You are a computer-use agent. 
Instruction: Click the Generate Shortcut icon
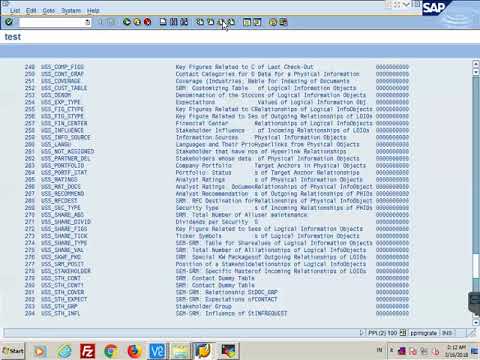click(x=257, y=22)
